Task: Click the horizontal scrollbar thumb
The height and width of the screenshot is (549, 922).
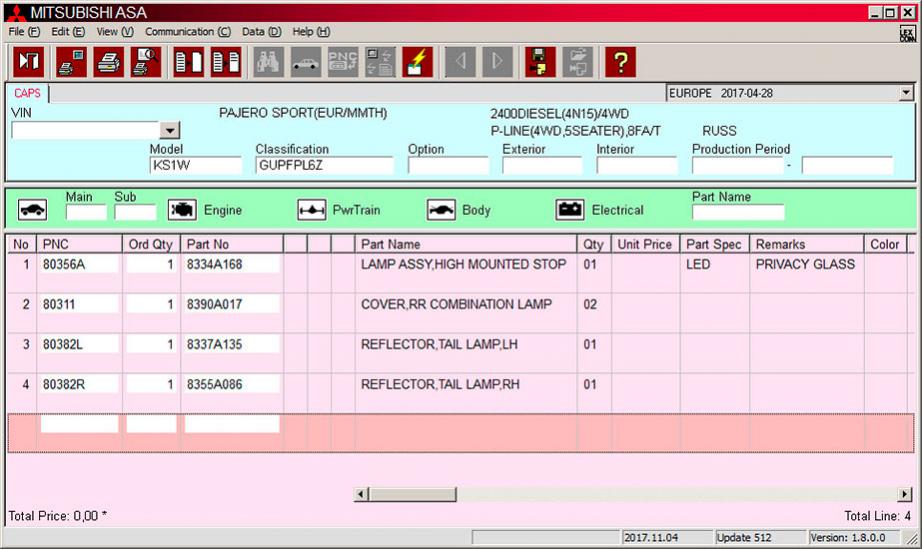Action: point(412,494)
